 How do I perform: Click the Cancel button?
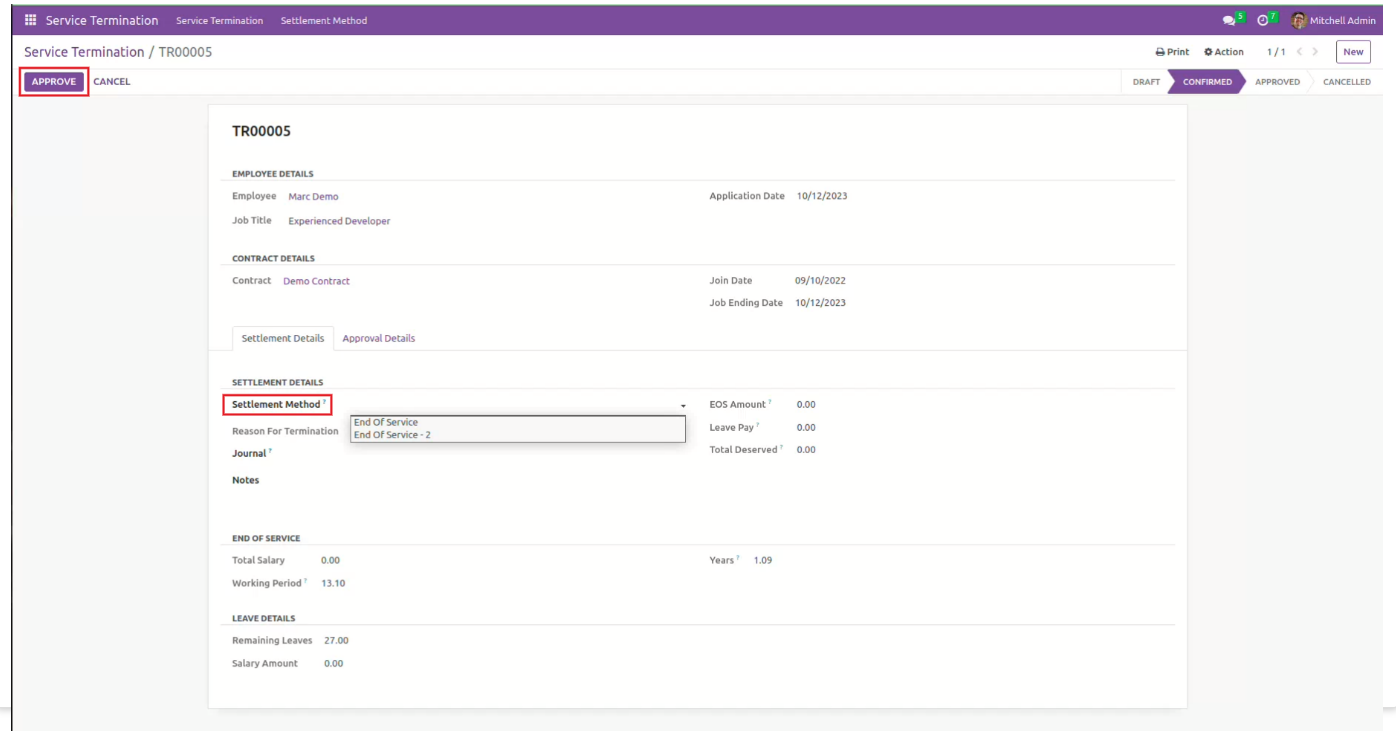112,82
